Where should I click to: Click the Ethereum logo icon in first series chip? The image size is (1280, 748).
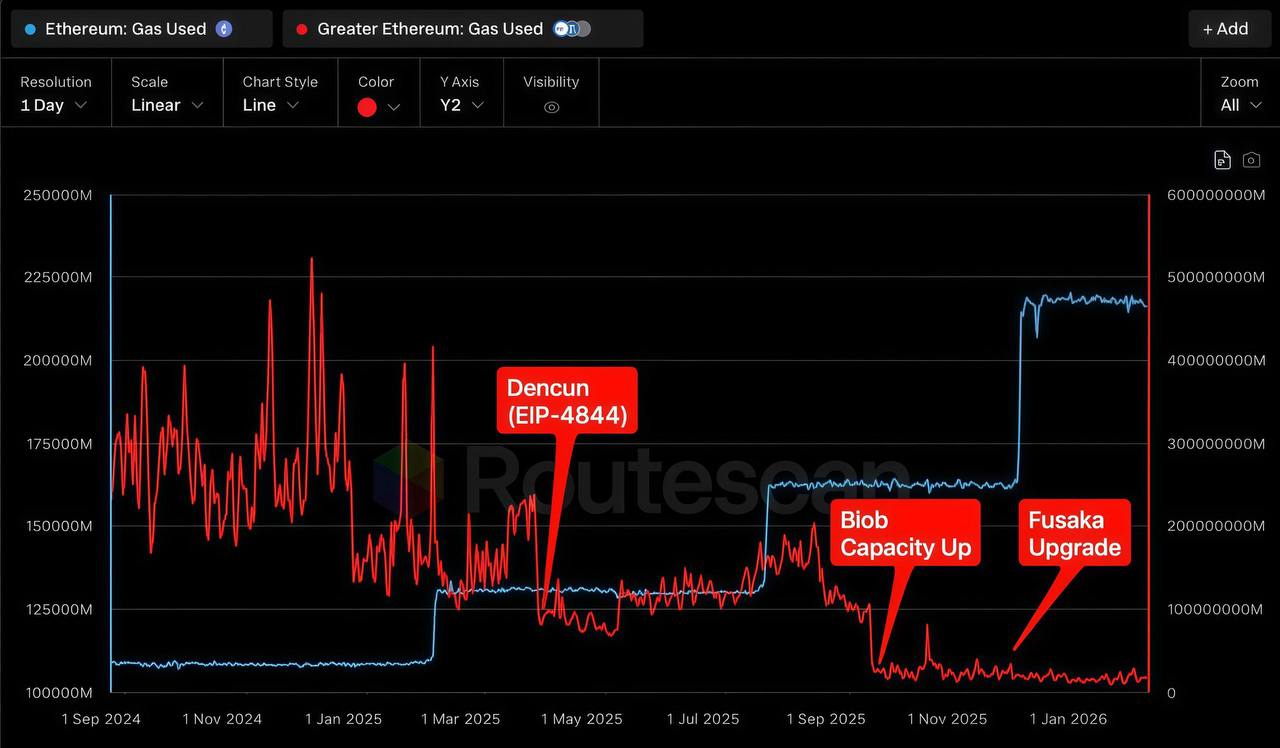pyautogui.click(x=224, y=29)
